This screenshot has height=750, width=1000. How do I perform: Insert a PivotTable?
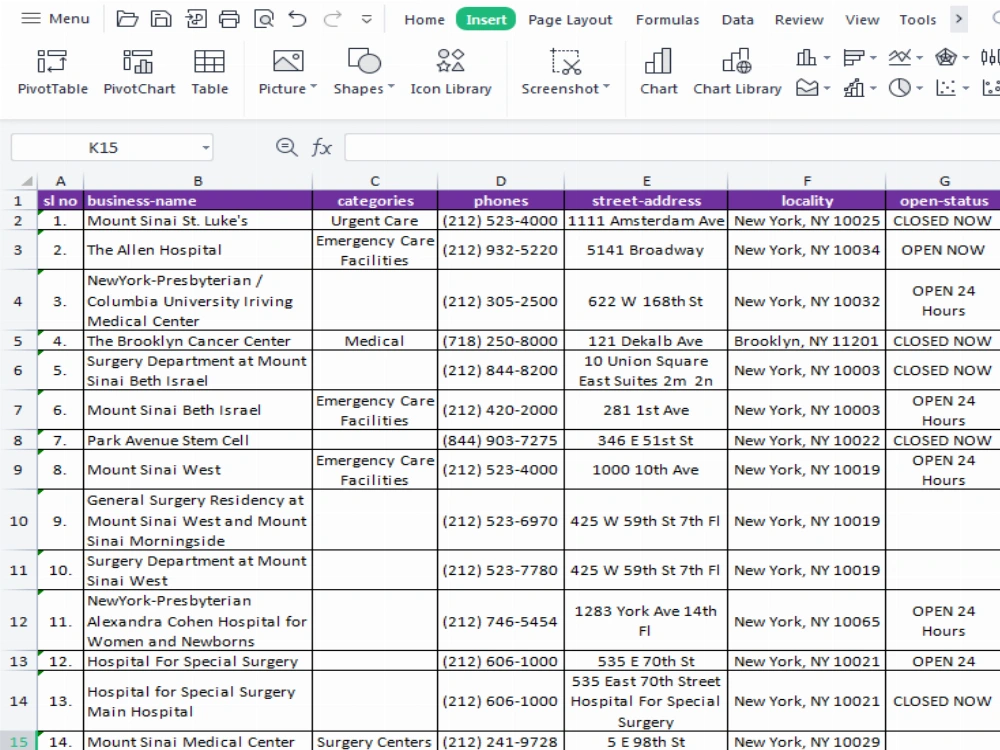click(52, 72)
